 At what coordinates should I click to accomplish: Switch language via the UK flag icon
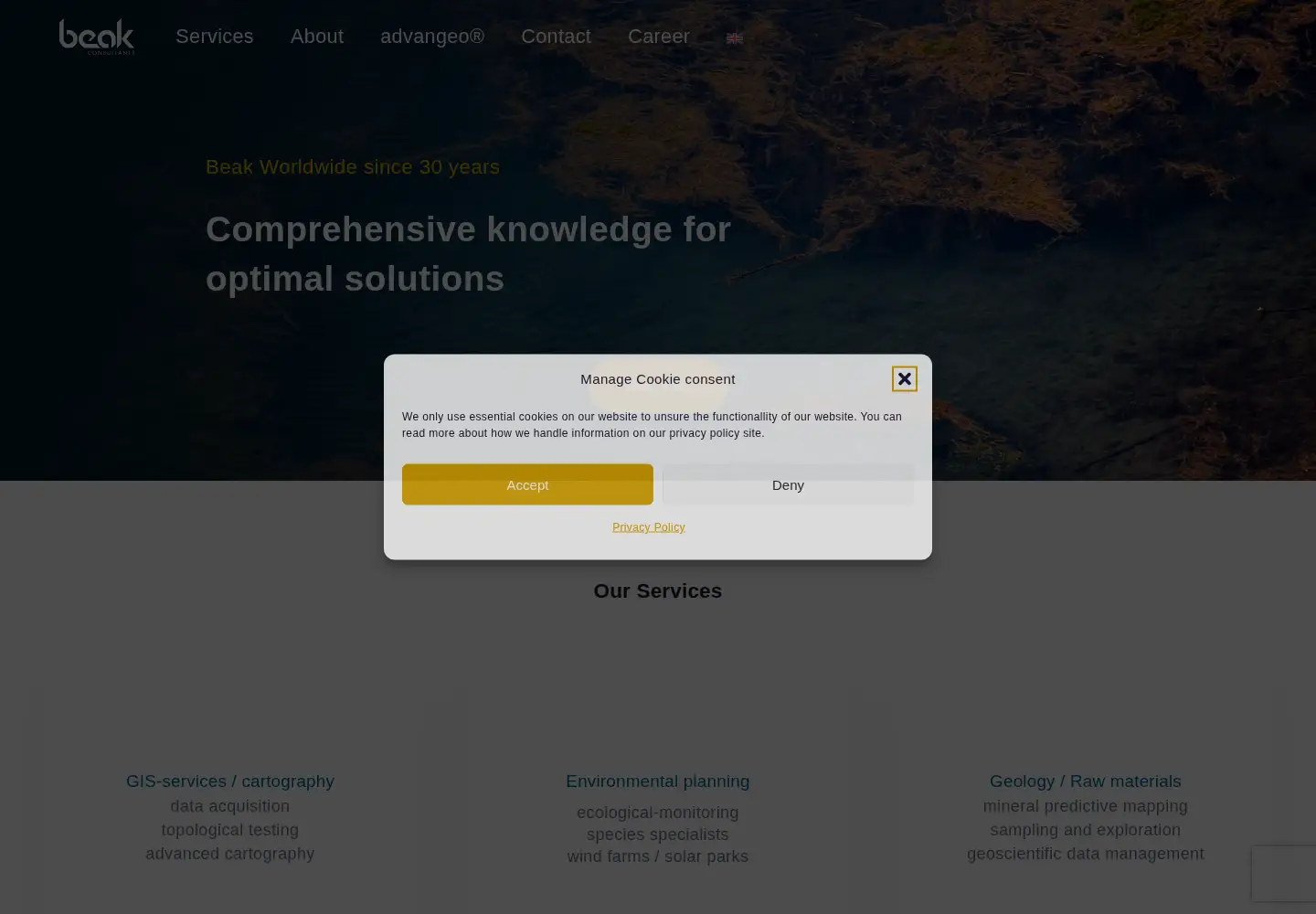tap(735, 38)
